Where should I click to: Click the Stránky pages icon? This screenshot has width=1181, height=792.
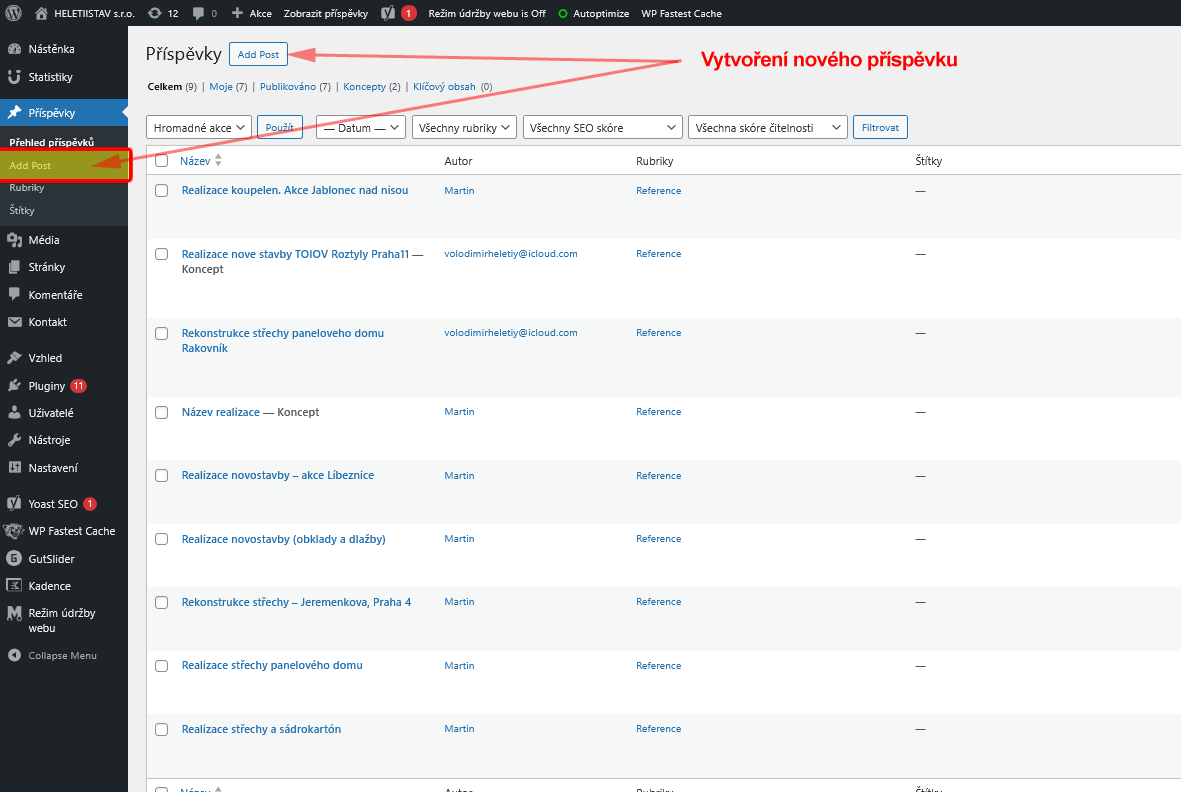click(14, 267)
